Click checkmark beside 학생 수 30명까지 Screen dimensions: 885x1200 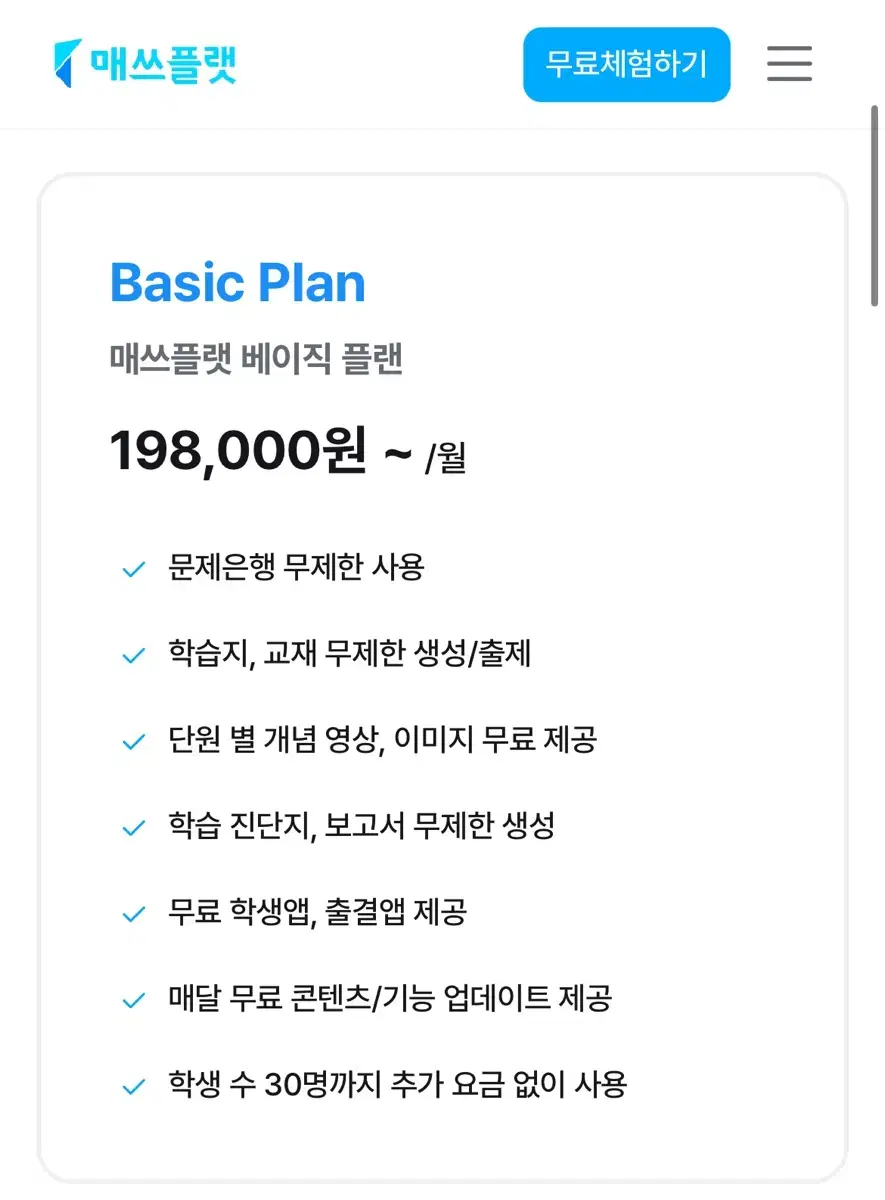point(133,1086)
